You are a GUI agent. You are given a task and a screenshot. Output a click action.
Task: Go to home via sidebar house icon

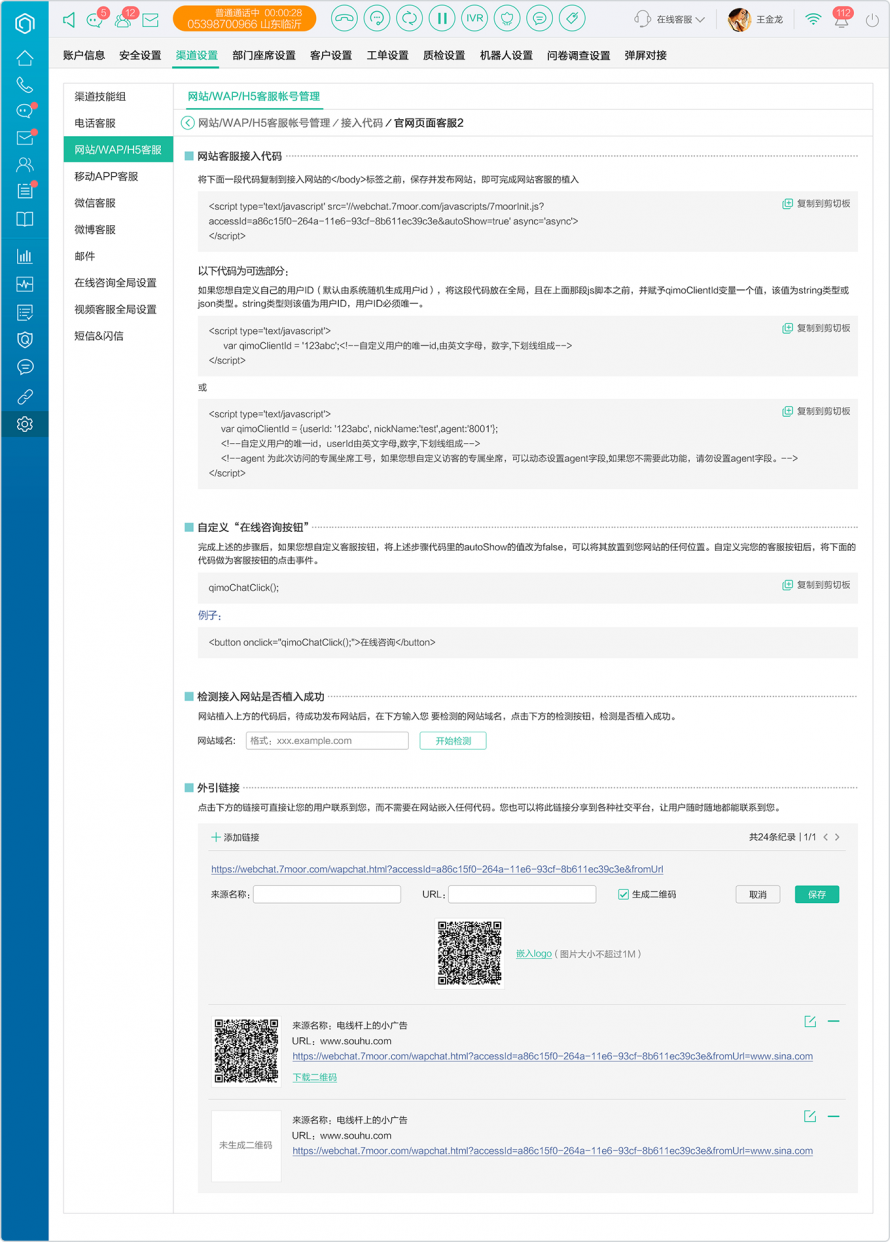point(24,58)
